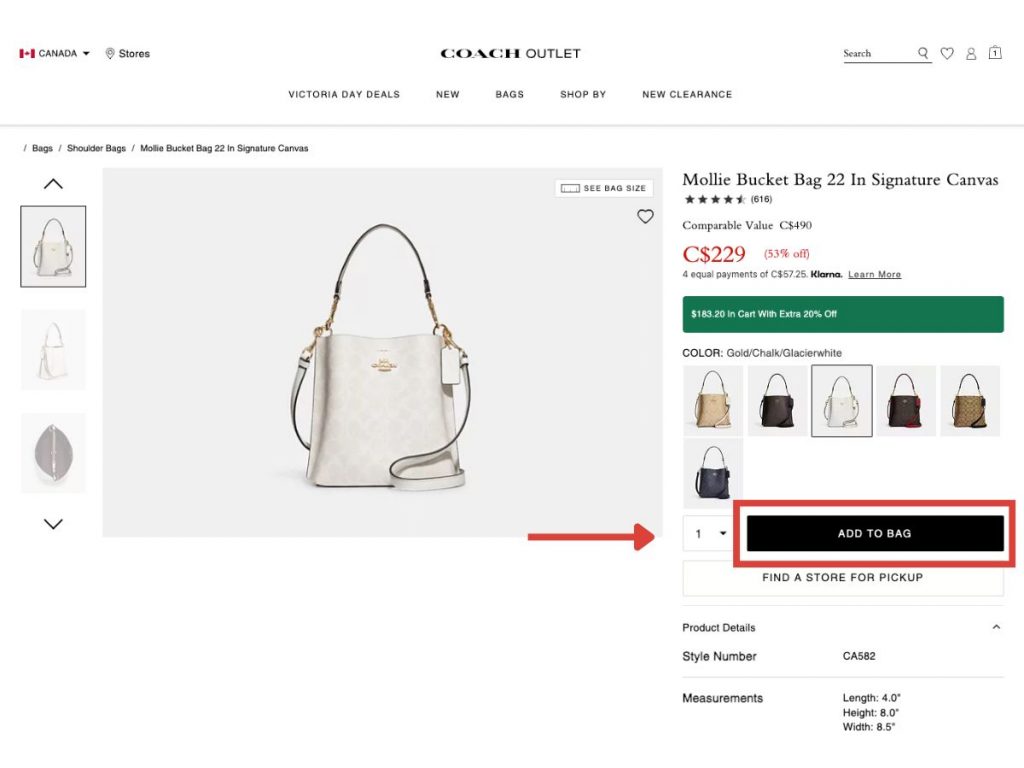Open See Bag Size guide
This screenshot has width=1024, height=768.
[x=604, y=188]
